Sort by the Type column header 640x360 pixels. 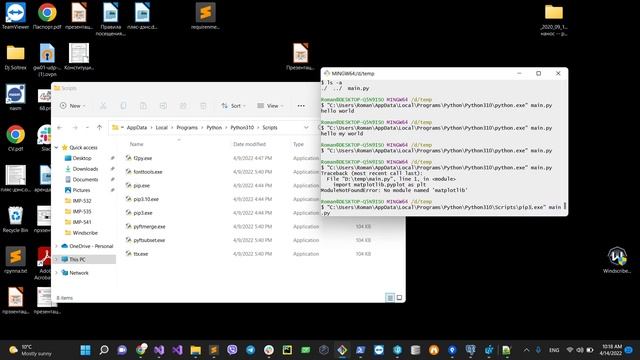tap(298, 144)
